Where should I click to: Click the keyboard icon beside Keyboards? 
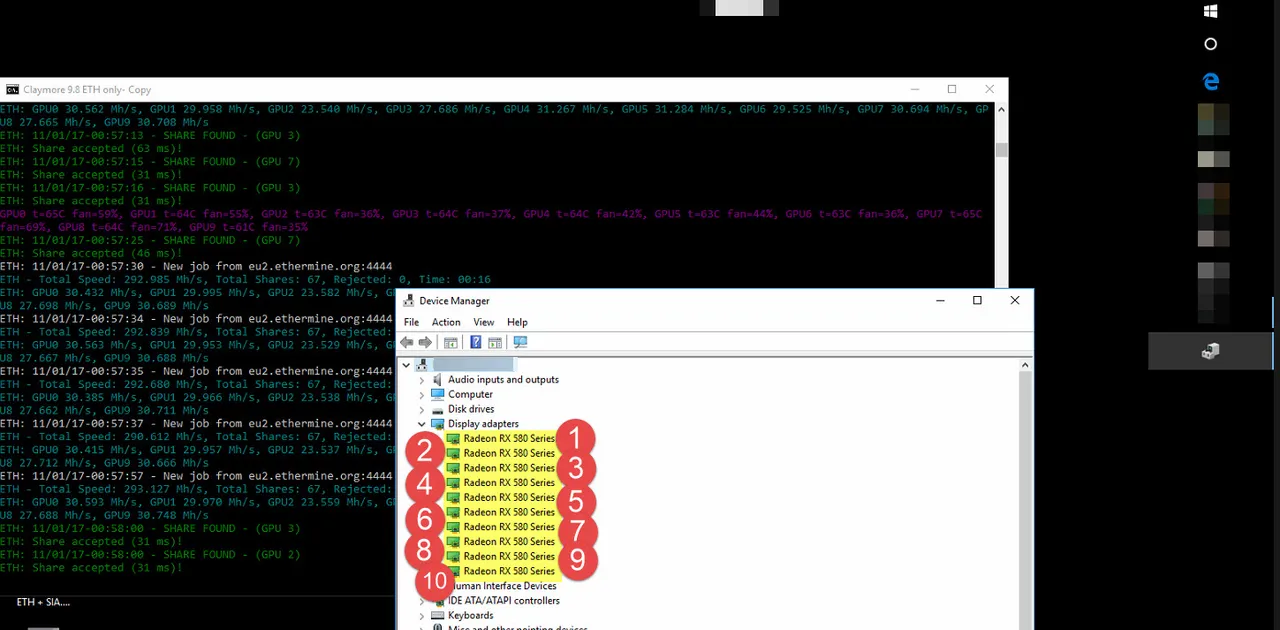[437, 615]
